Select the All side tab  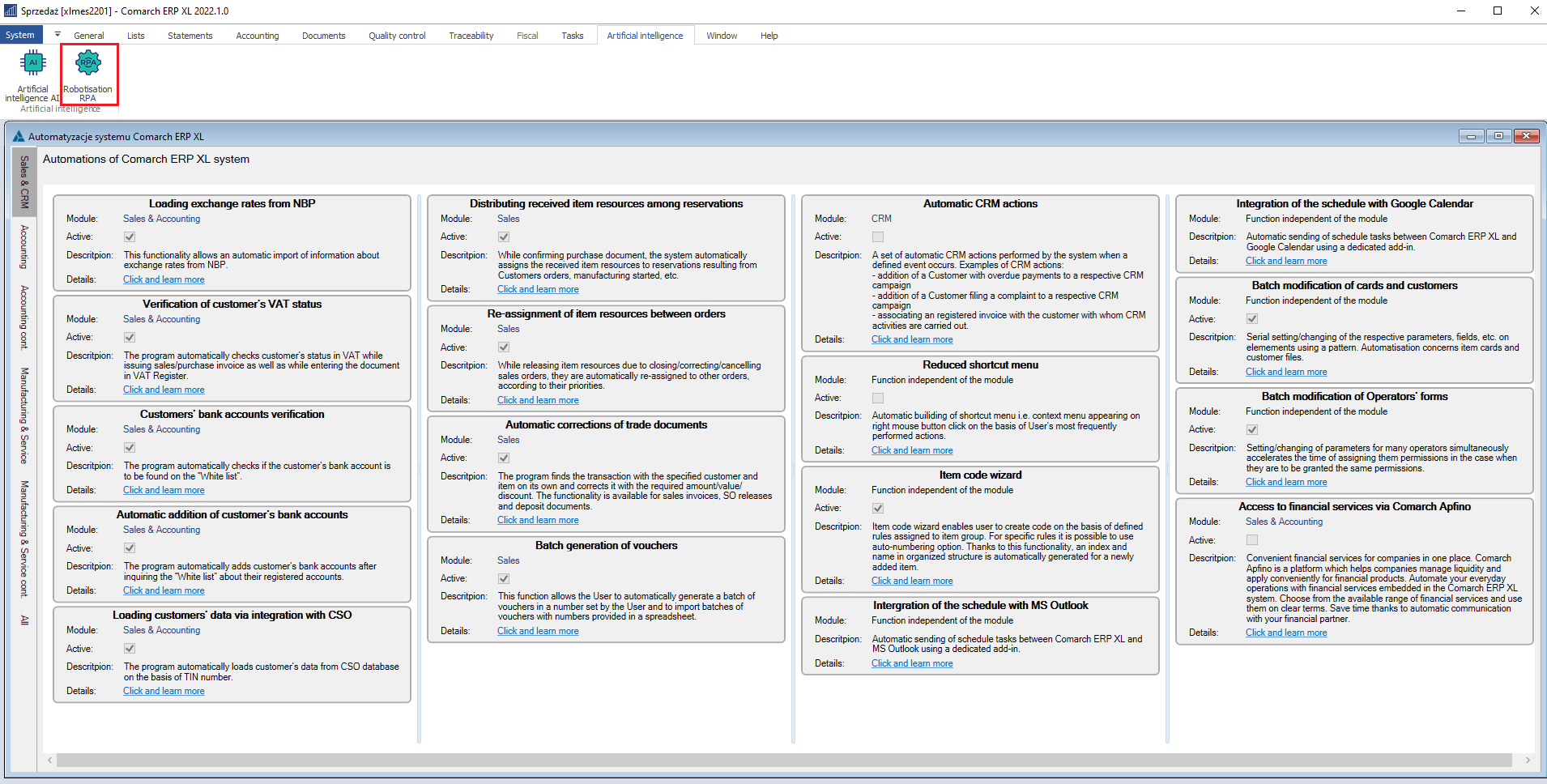coord(24,620)
